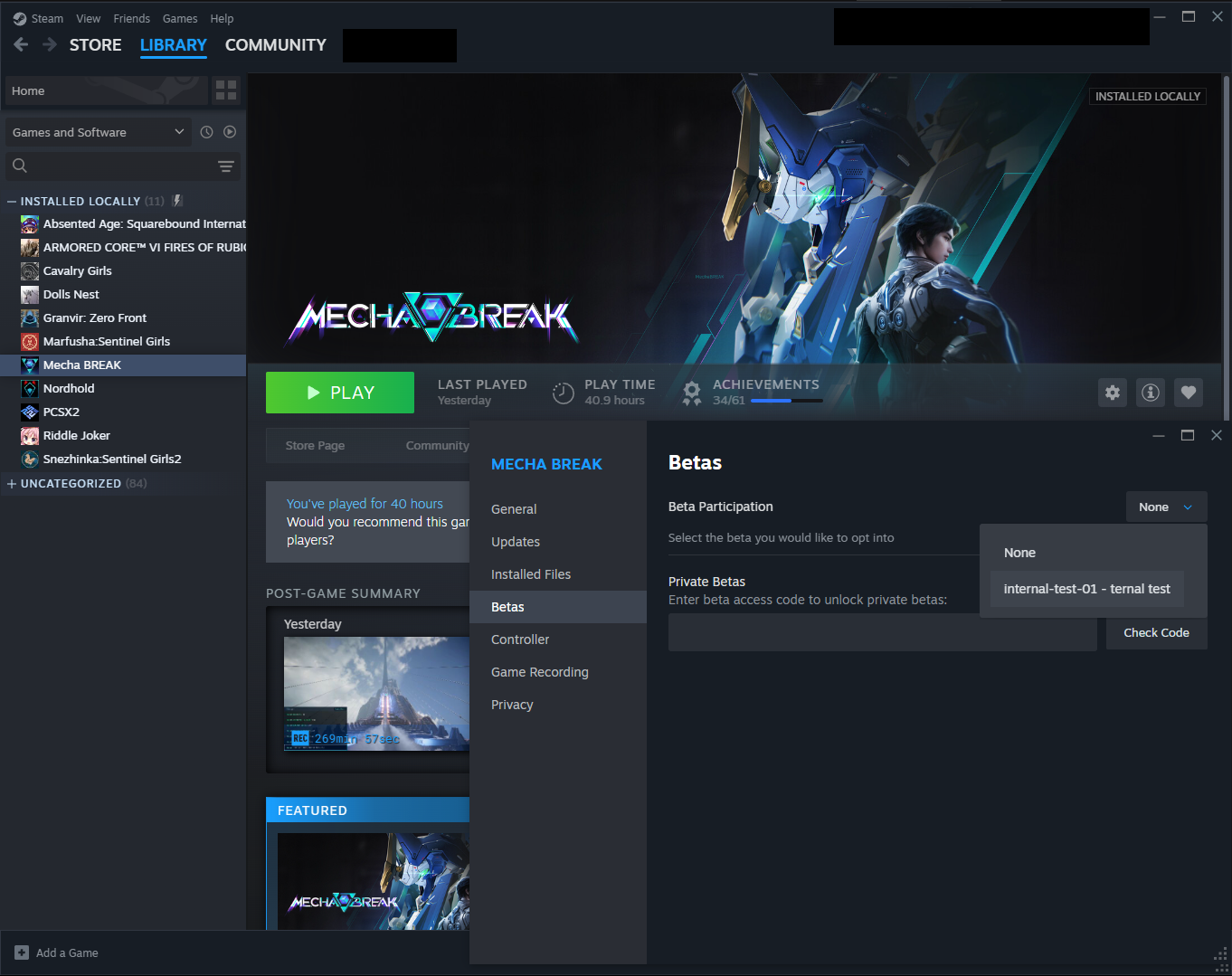Minimize the properties dialog window
Image resolution: width=1232 pixels, height=976 pixels.
click(x=1159, y=435)
